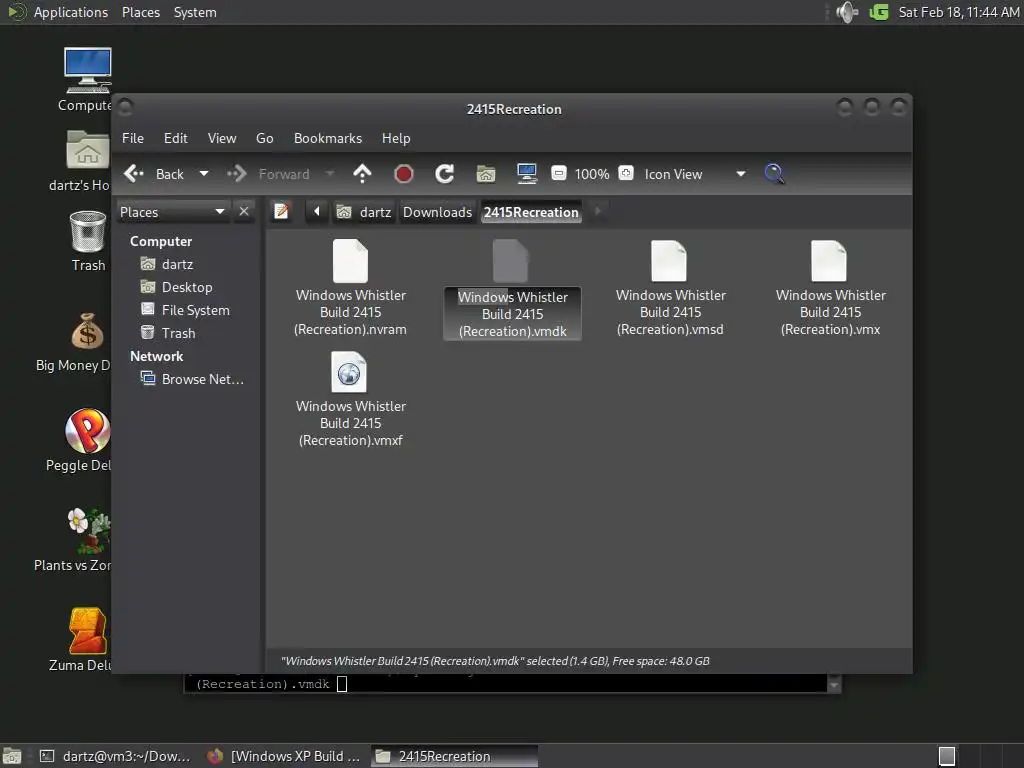Go to Downloads in path bar

pos(437,212)
